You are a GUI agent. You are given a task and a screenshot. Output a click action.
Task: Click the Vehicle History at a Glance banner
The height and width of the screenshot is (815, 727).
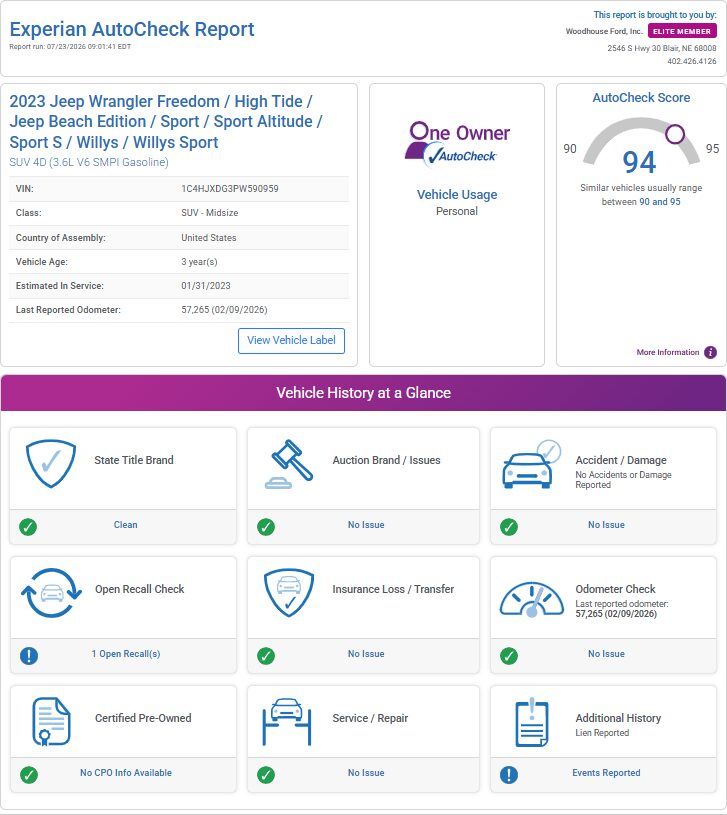point(363,392)
